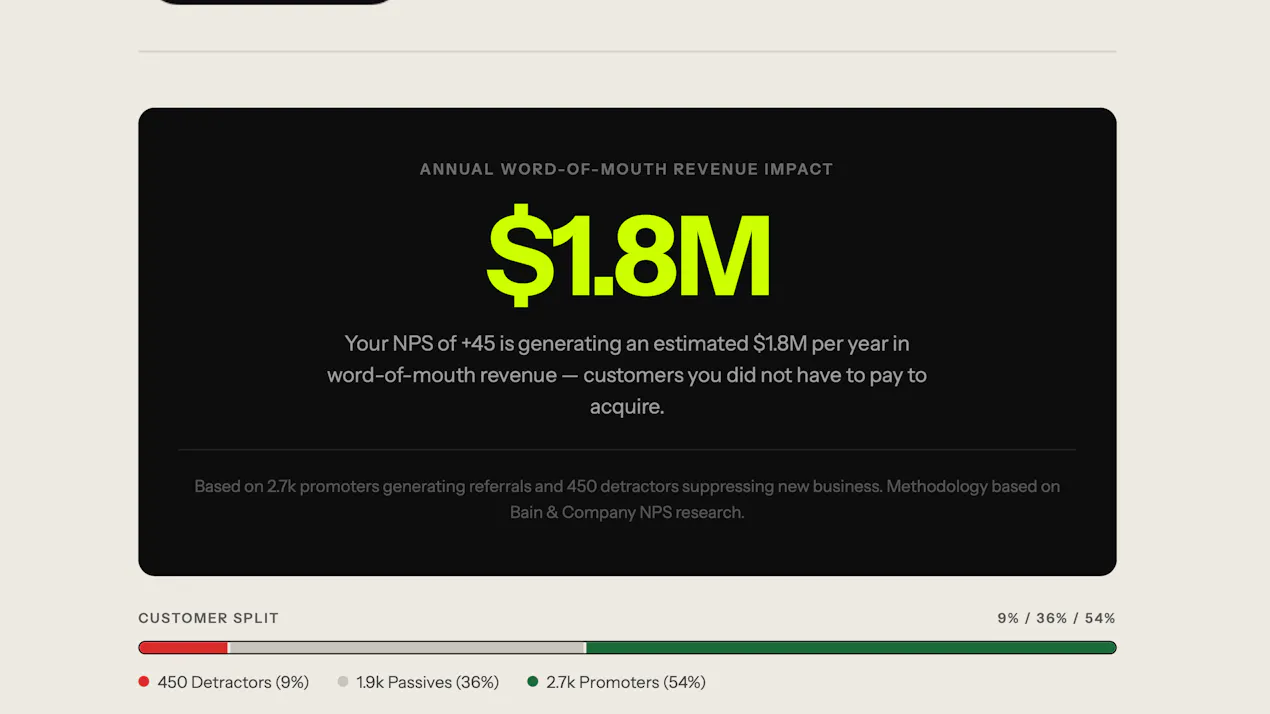Click the 2.7k Promoters (54%) legend label
1270x714 pixels.
(x=626, y=682)
